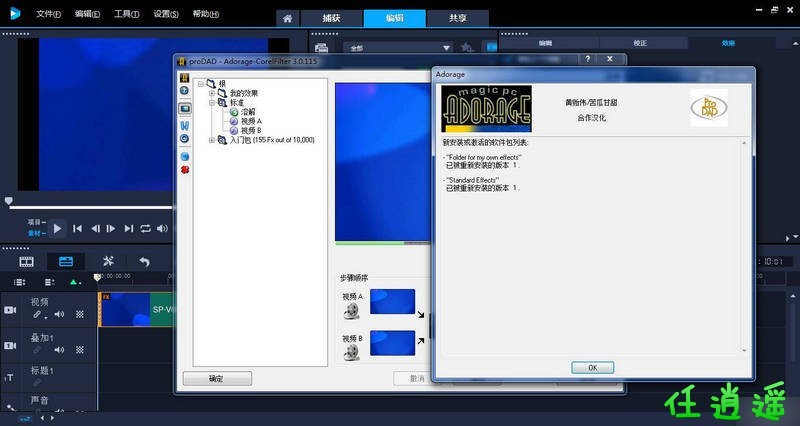
Task: Open help in proDAD title bar
Action: click(x=587, y=59)
